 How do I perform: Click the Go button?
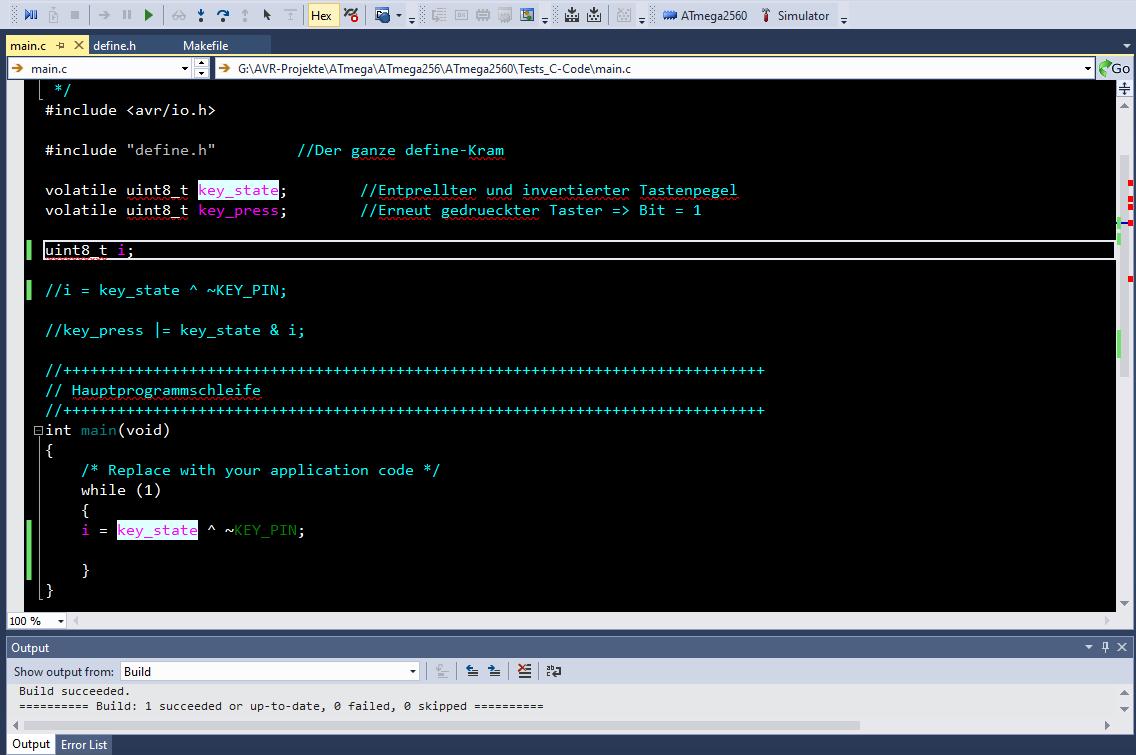point(1114,68)
